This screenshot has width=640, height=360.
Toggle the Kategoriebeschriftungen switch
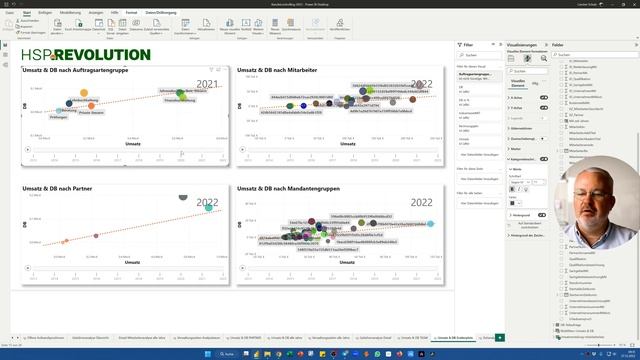click(x=544, y=159)
